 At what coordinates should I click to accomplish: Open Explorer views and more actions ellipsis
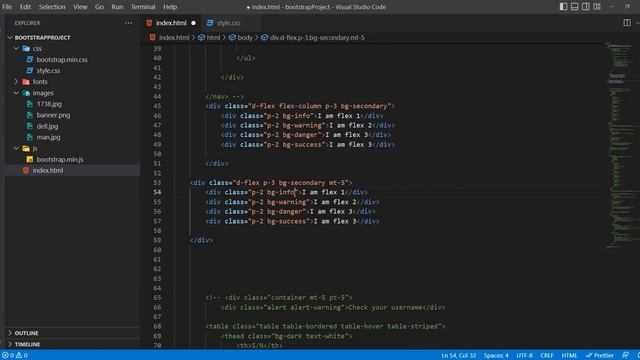[x=129, y=23]
